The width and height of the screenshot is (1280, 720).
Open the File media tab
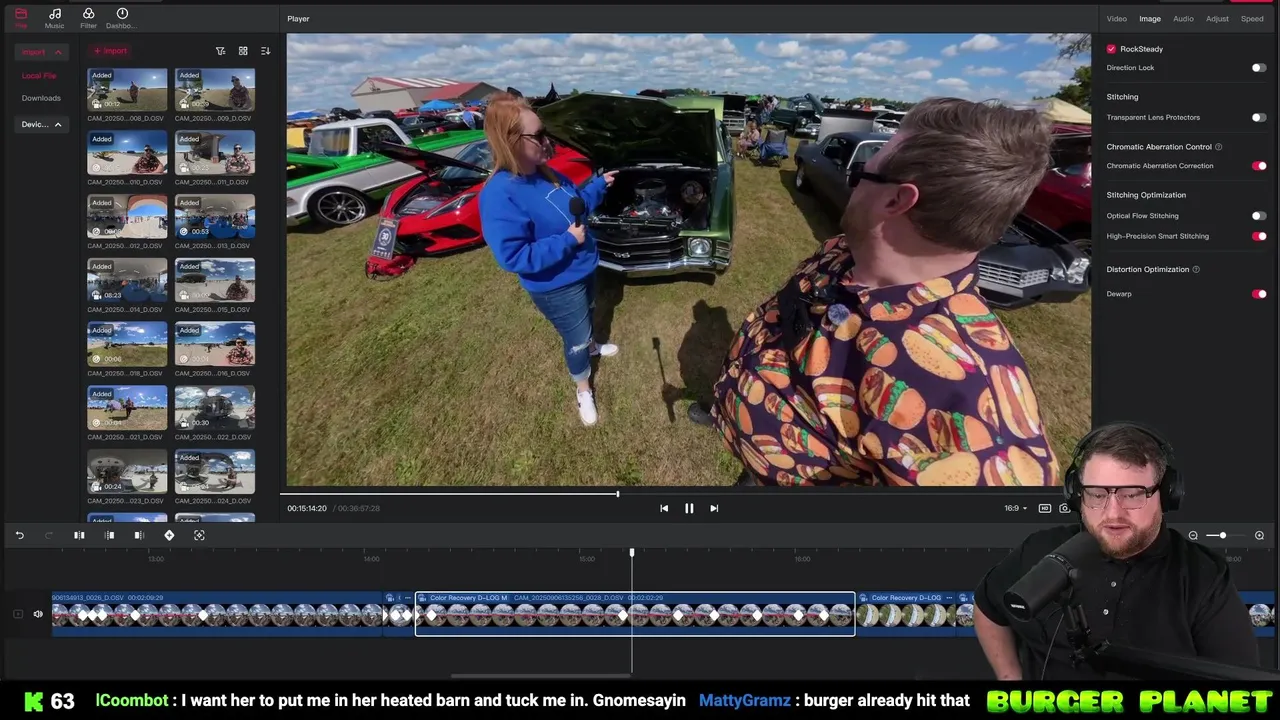[x=21, y=18]
